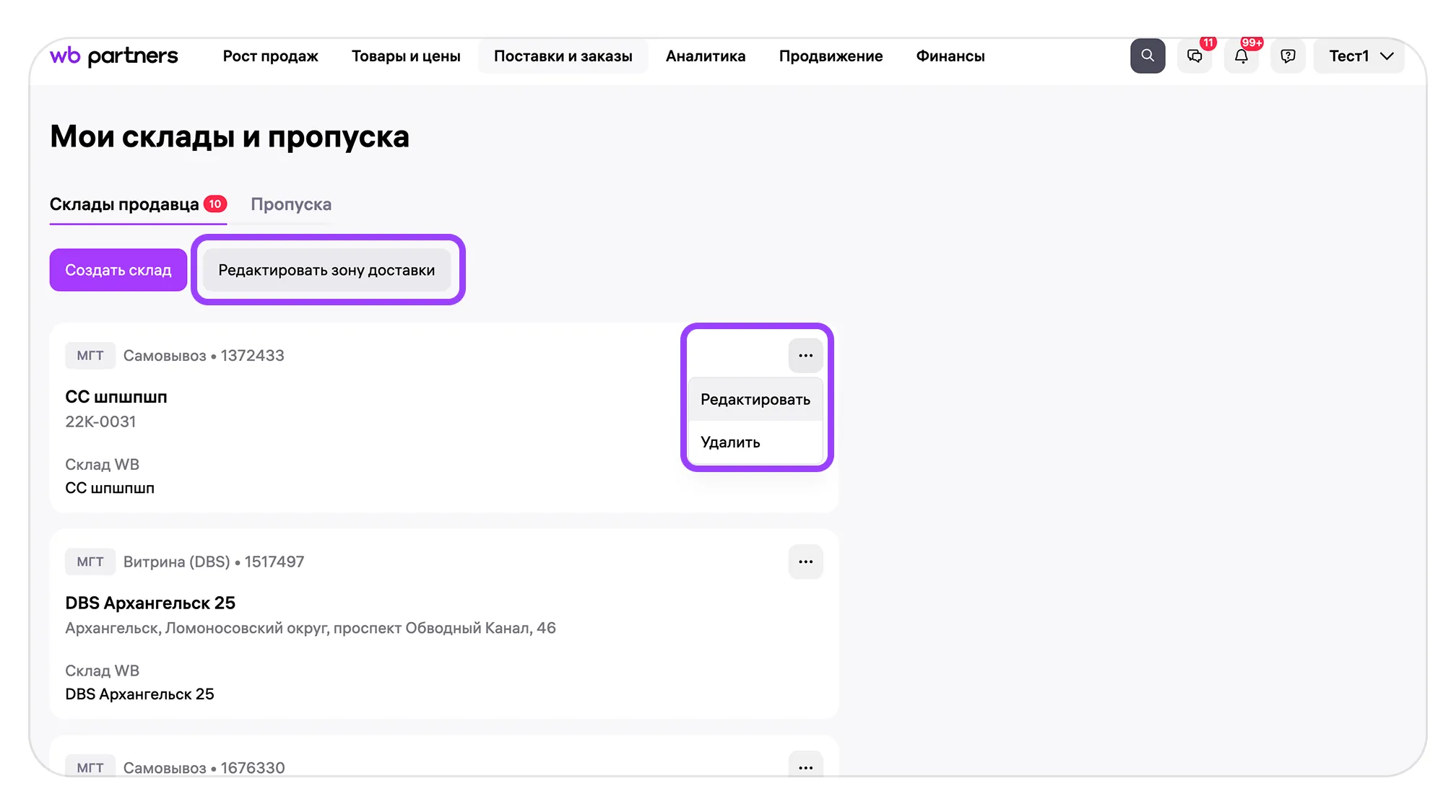Select the Склады продавца tab
Image resolution: width=1456 pixels, height=812 pixels.
124,204
